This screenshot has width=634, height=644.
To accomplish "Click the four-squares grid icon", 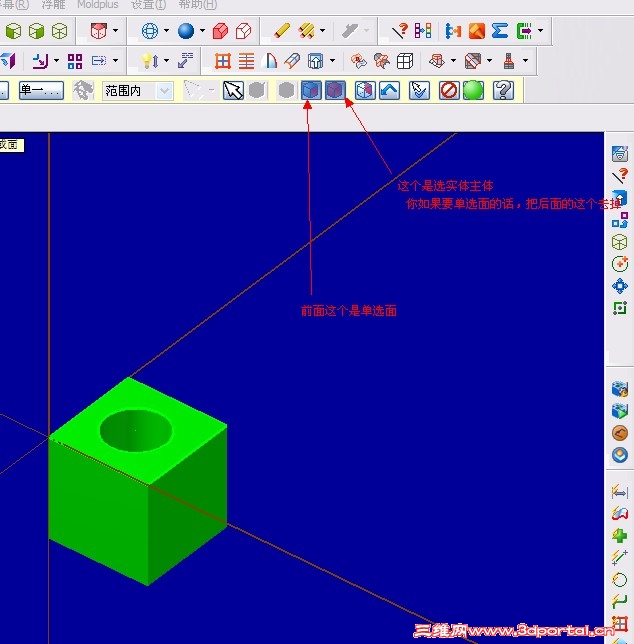I will pos(75,61).
